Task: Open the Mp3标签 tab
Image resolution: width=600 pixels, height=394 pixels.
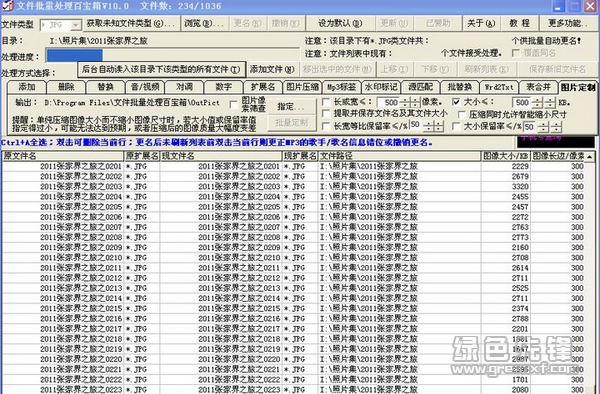Action: 341,87
